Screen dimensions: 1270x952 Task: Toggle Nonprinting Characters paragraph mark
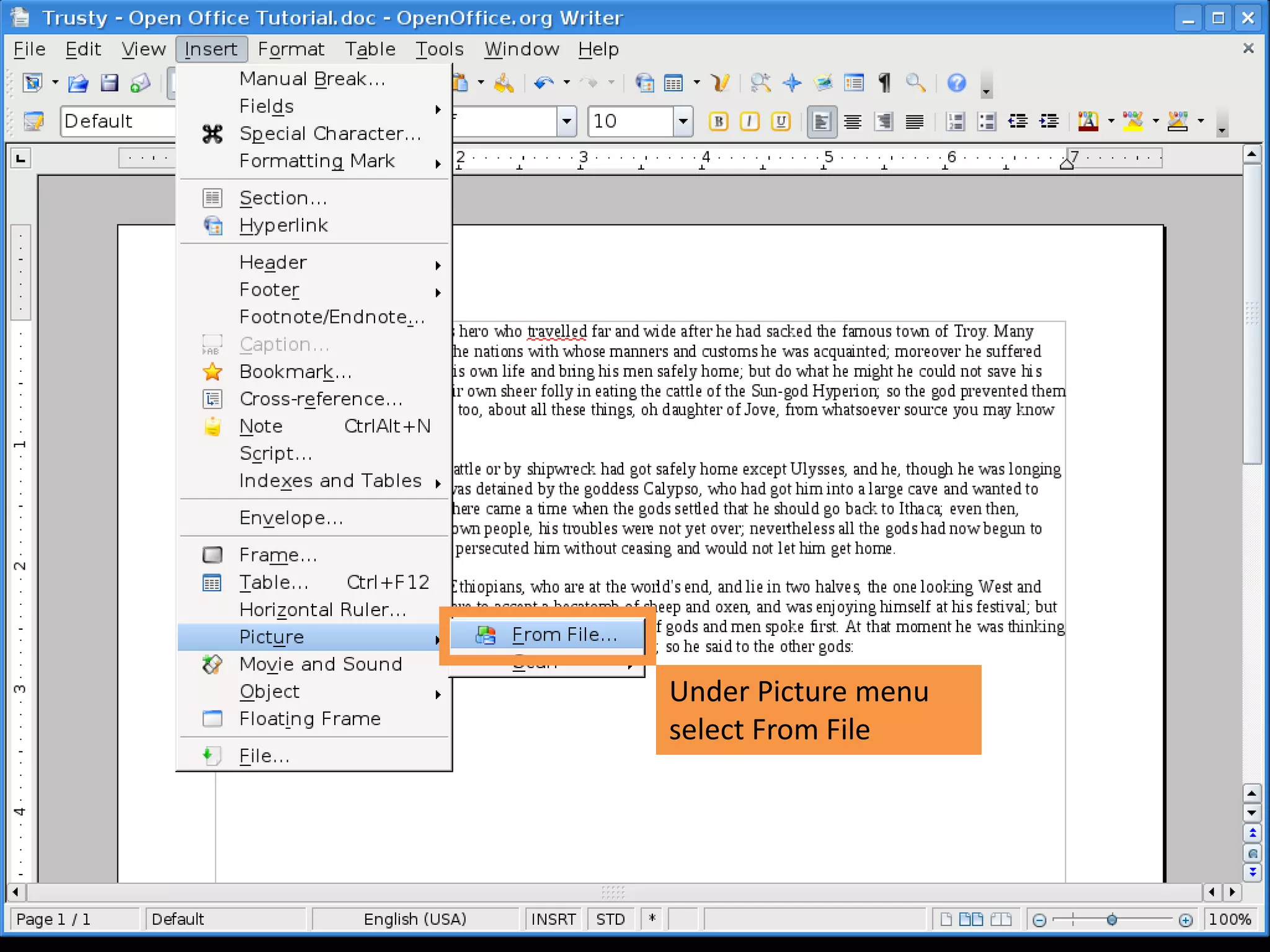(885, 82)
